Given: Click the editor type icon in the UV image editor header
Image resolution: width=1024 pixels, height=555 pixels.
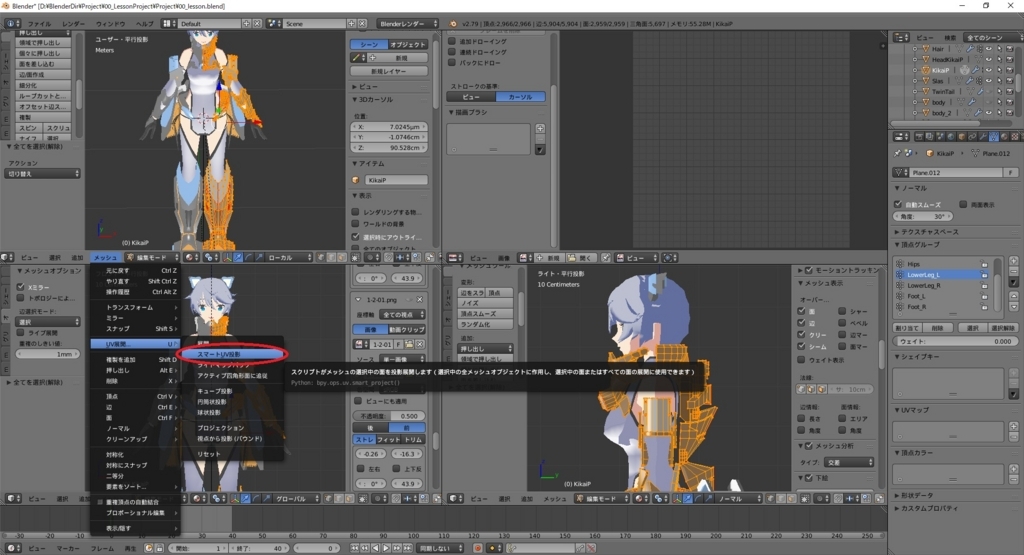Looking at the screenshot, I should [x=455, y=257].
